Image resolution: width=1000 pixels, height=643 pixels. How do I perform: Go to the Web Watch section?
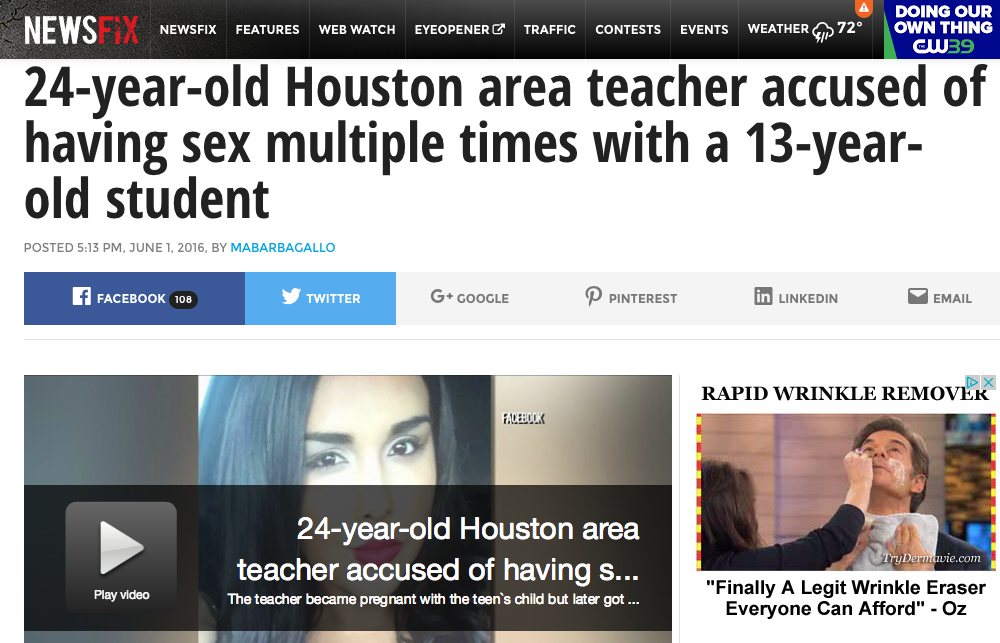[x=357, y=29]
